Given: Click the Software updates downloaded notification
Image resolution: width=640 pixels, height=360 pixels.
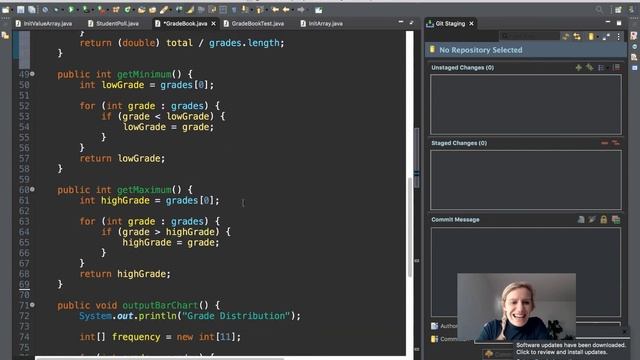Looking at the screenshot, I should point(571,349).
